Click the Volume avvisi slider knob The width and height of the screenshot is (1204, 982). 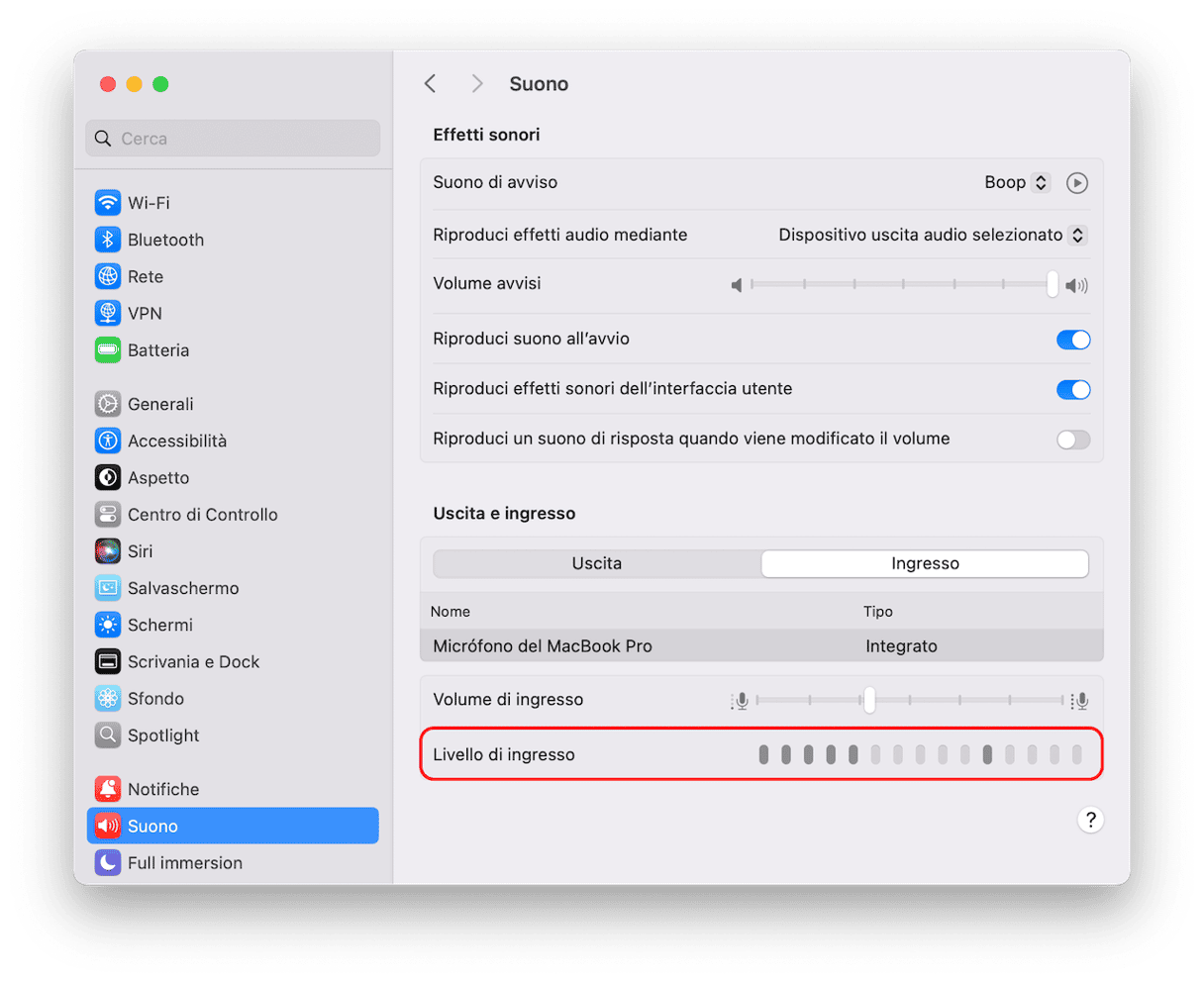click(x=1053, y=284)
